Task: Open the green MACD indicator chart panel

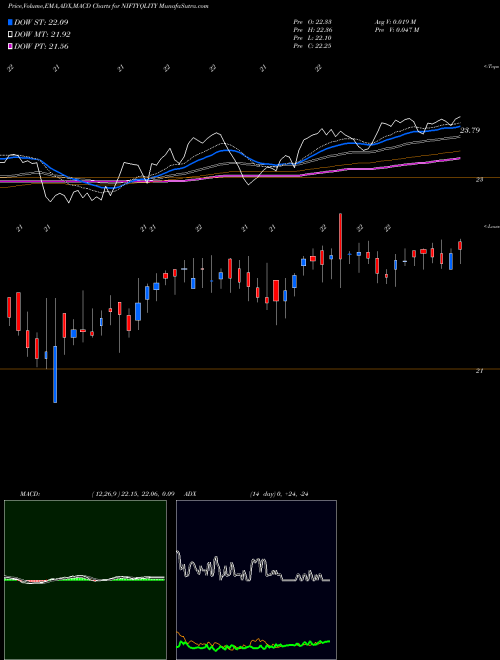Action: point(85,580)
